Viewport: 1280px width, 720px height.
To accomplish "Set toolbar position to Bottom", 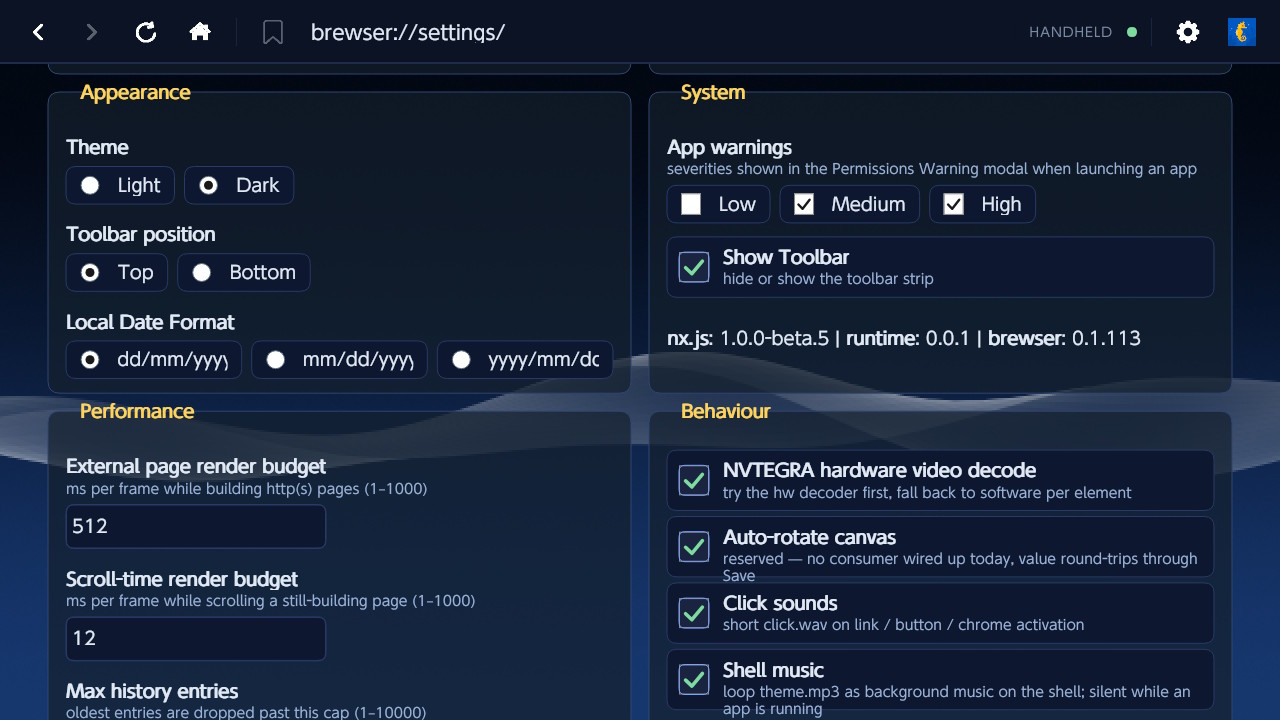I will pos(244,272).
